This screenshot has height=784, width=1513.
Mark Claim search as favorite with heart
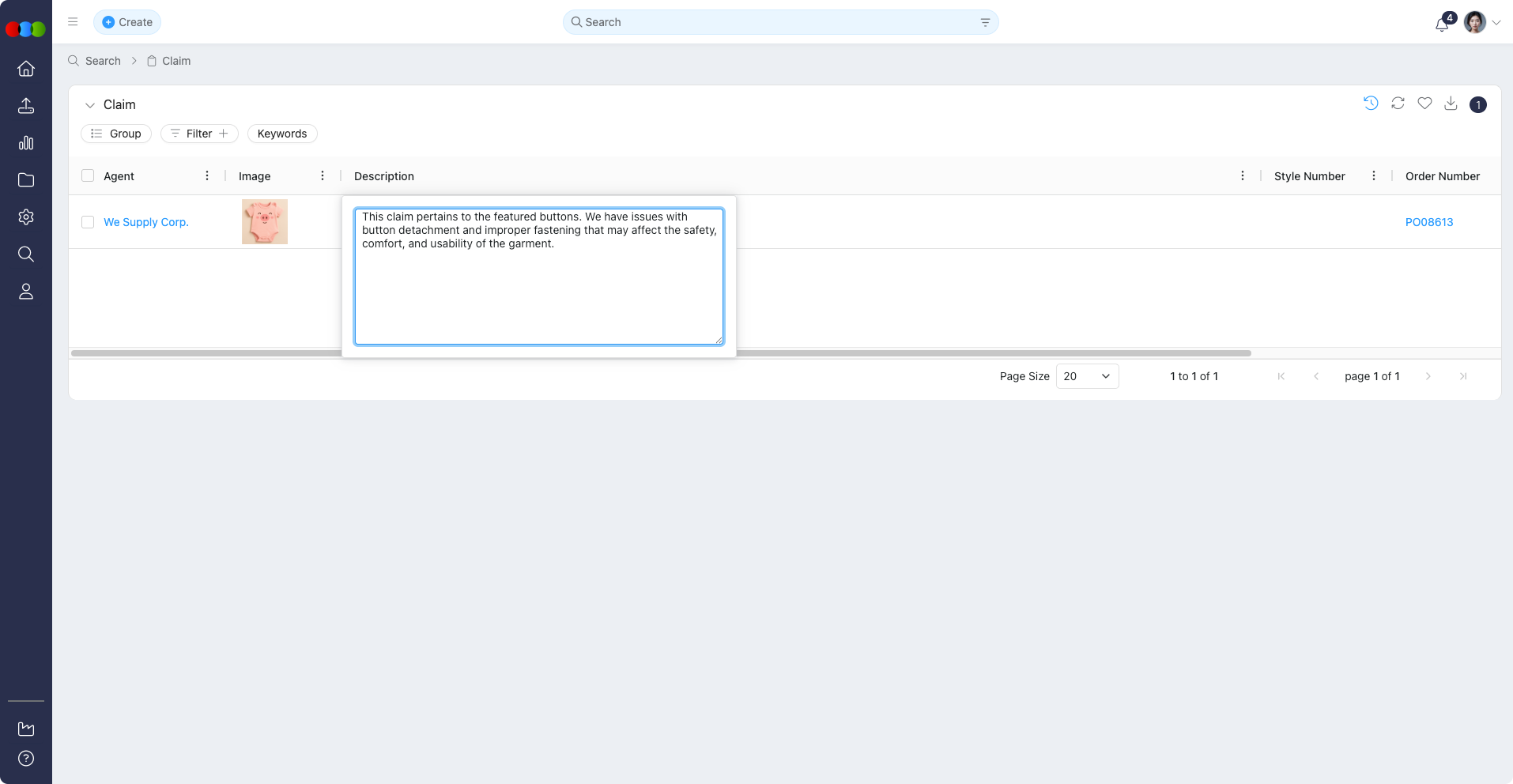(x=1424, y=104)
